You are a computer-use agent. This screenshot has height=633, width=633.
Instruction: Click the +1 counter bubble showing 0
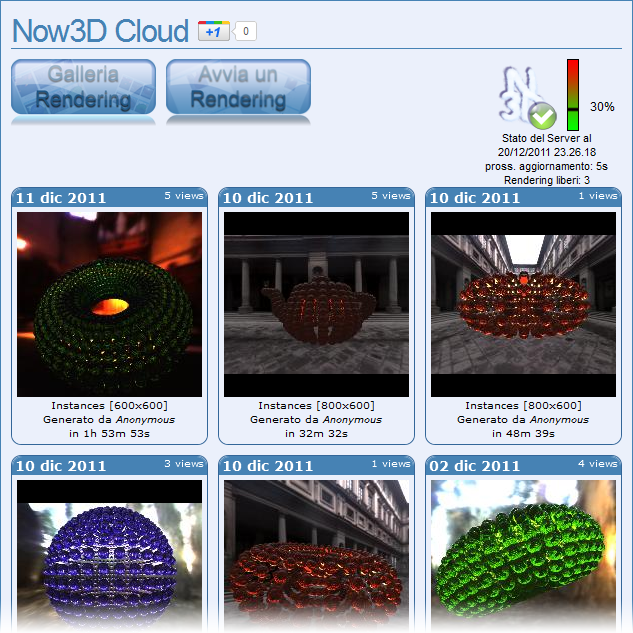pos(245,31)
